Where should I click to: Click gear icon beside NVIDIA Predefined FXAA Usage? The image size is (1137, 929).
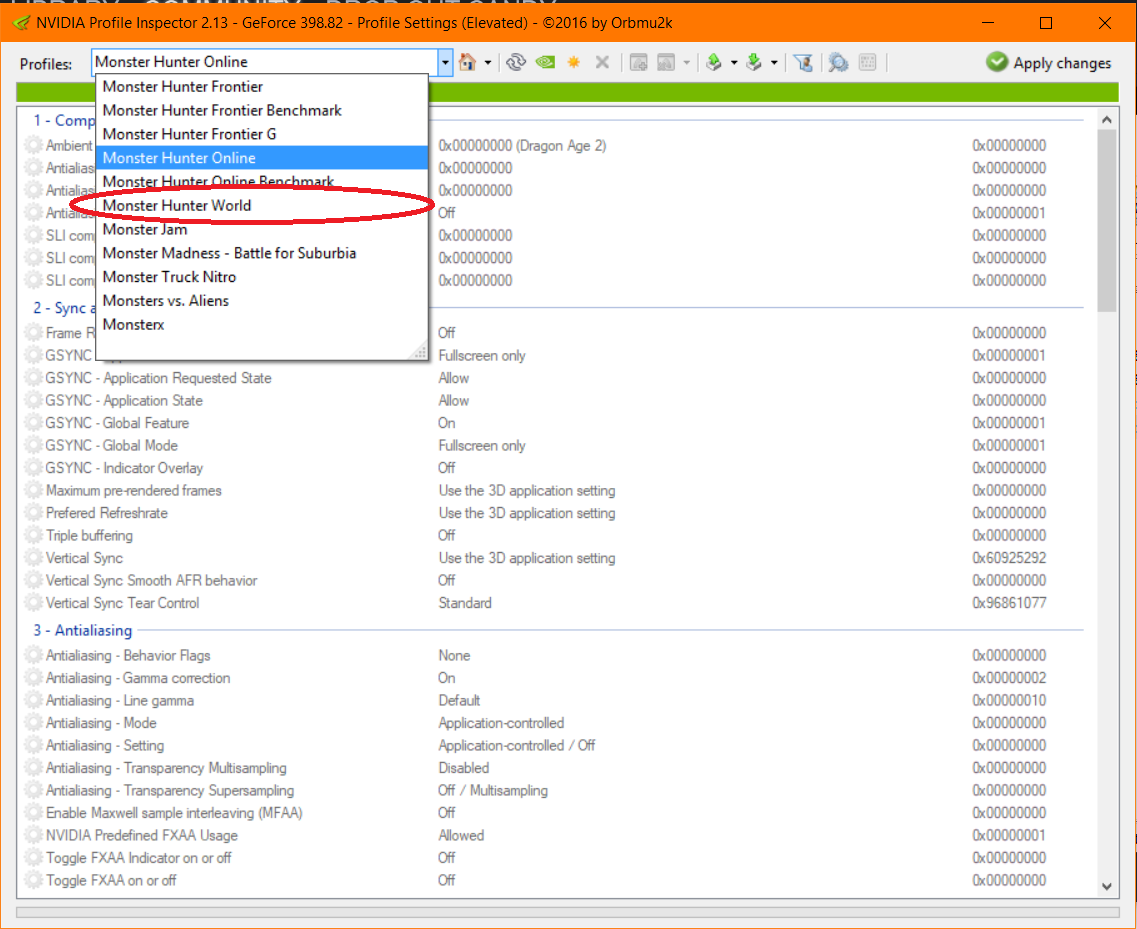tap(33, 835)
